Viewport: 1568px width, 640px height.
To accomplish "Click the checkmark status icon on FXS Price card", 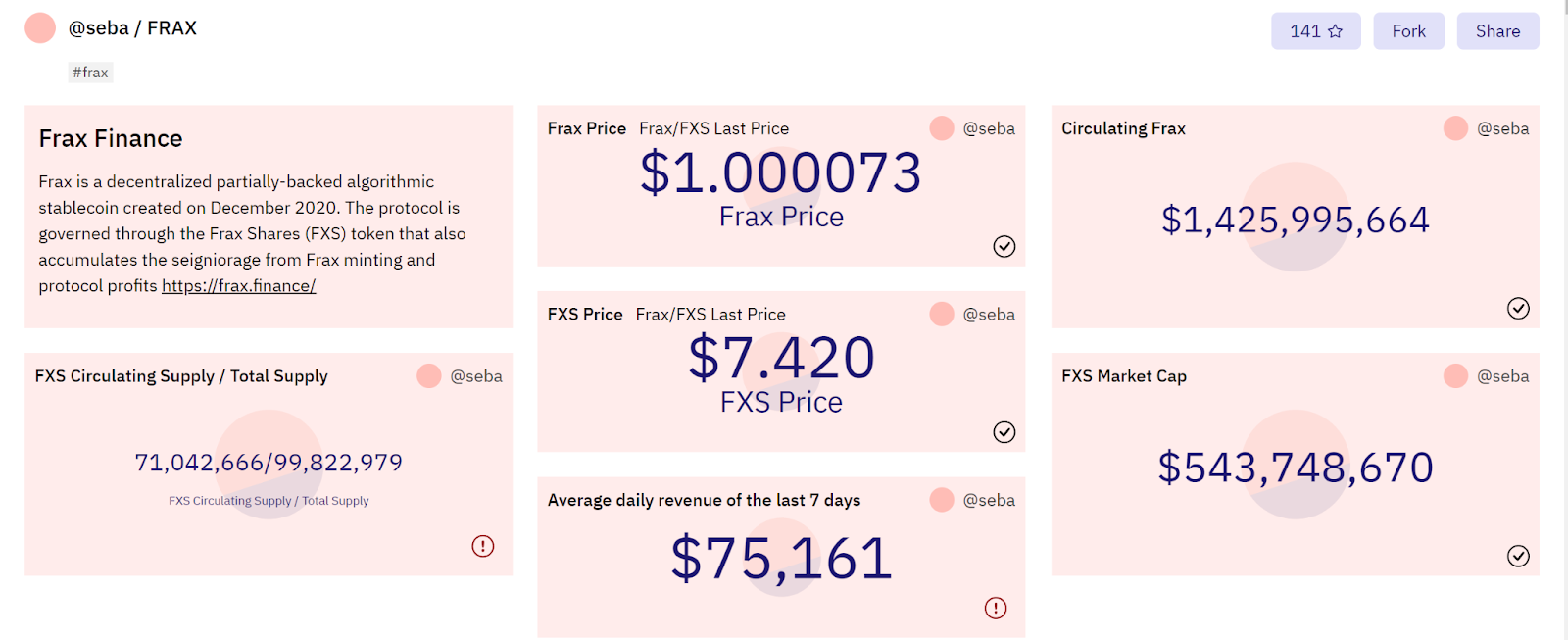I will [1004, 432].
